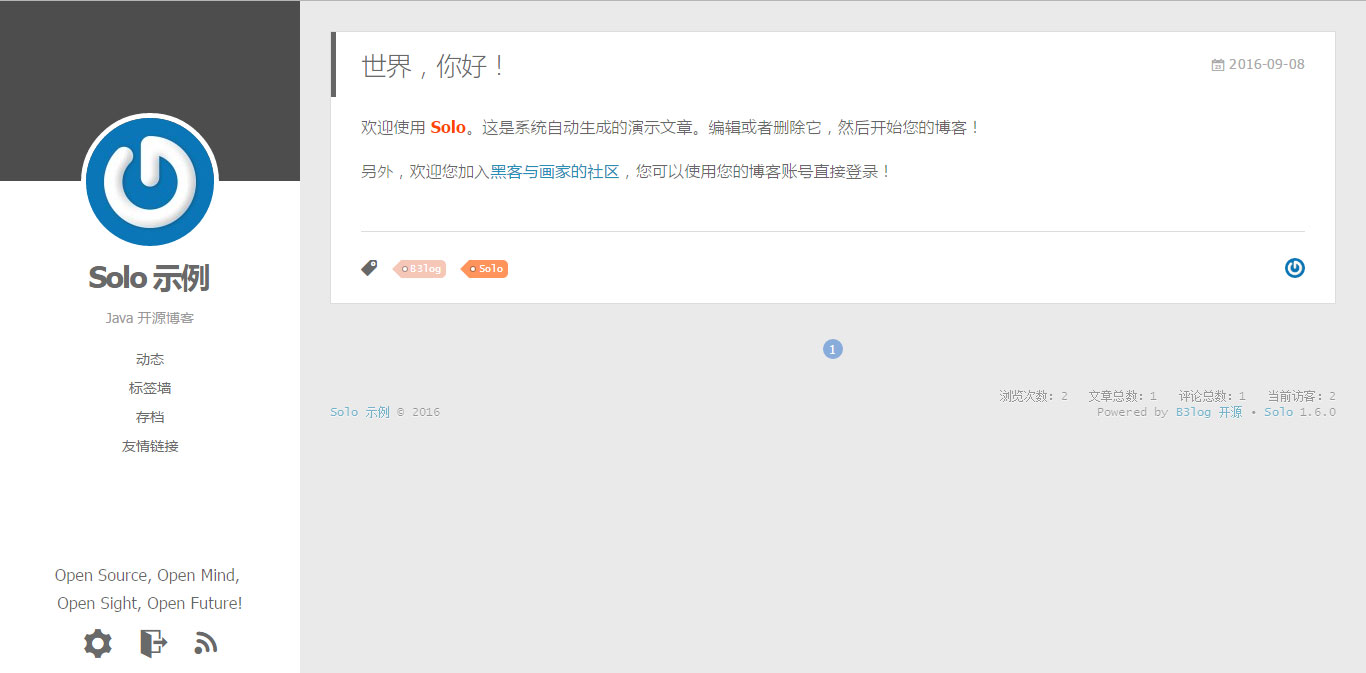Click the Java 开源博客 subtitle

click(150, 318)
